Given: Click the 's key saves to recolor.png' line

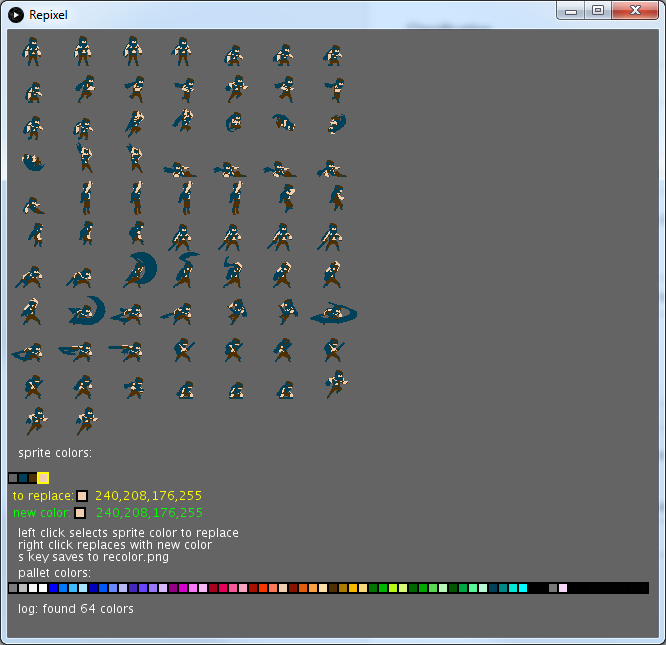Looking at the screenshot, I should pos(93,557).
